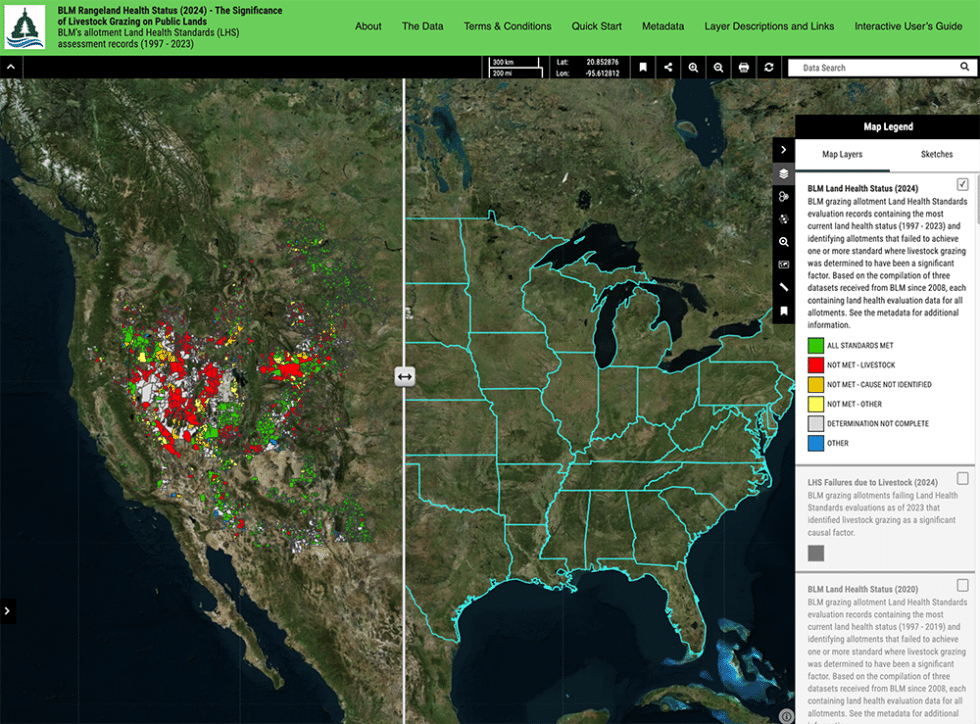This screenshot has width=980, height=724.
Task: Open the bookmarks icon in sidebar
Action: (x=782, y=310)
